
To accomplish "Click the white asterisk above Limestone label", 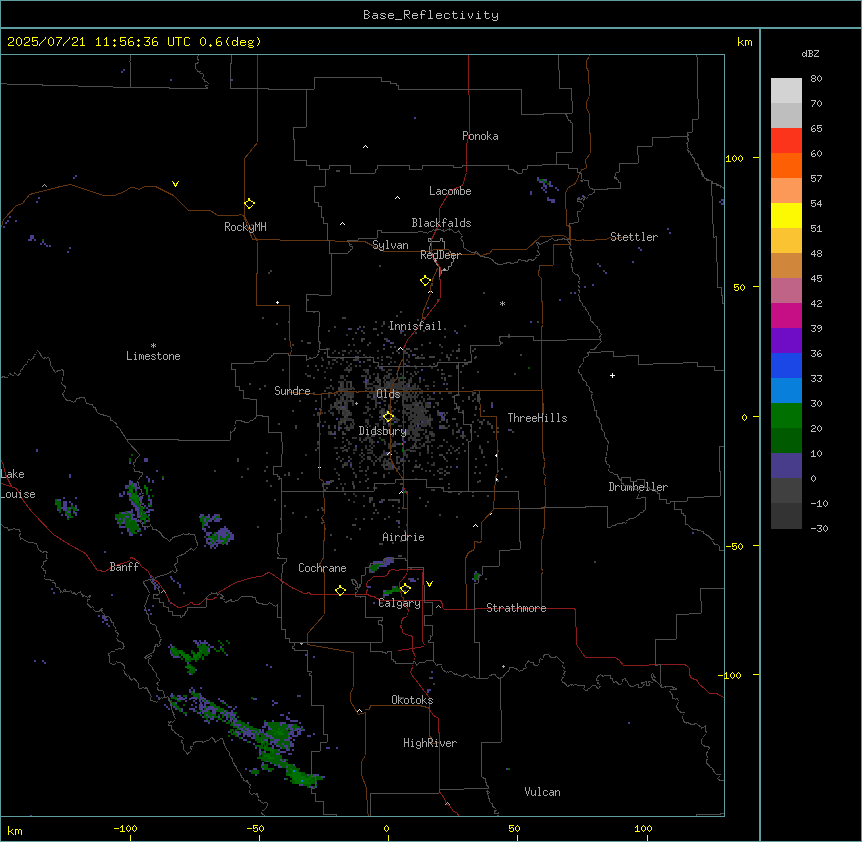I will coord(153,346).
